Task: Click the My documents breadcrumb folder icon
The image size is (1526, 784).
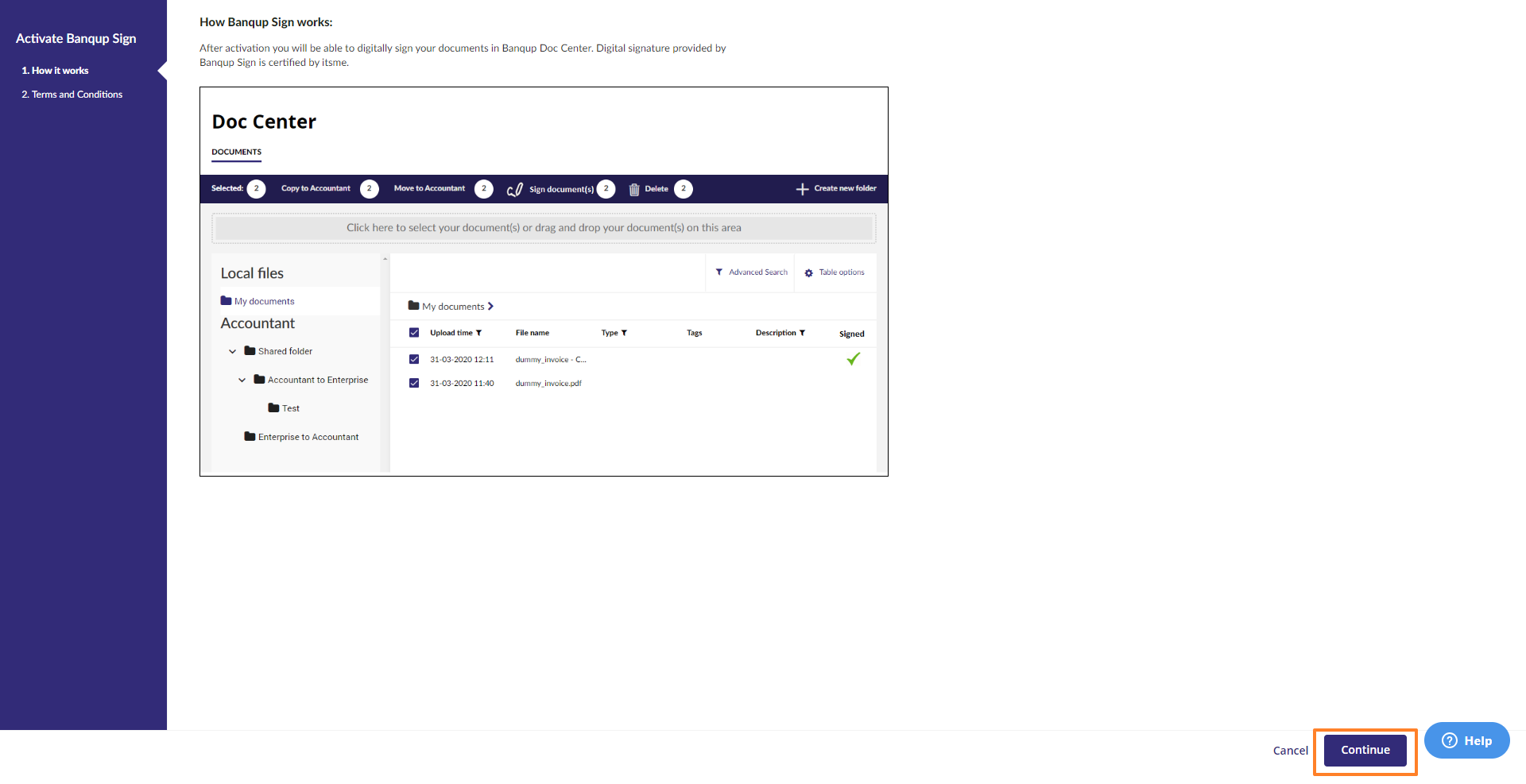Action: tap(413, 306)
